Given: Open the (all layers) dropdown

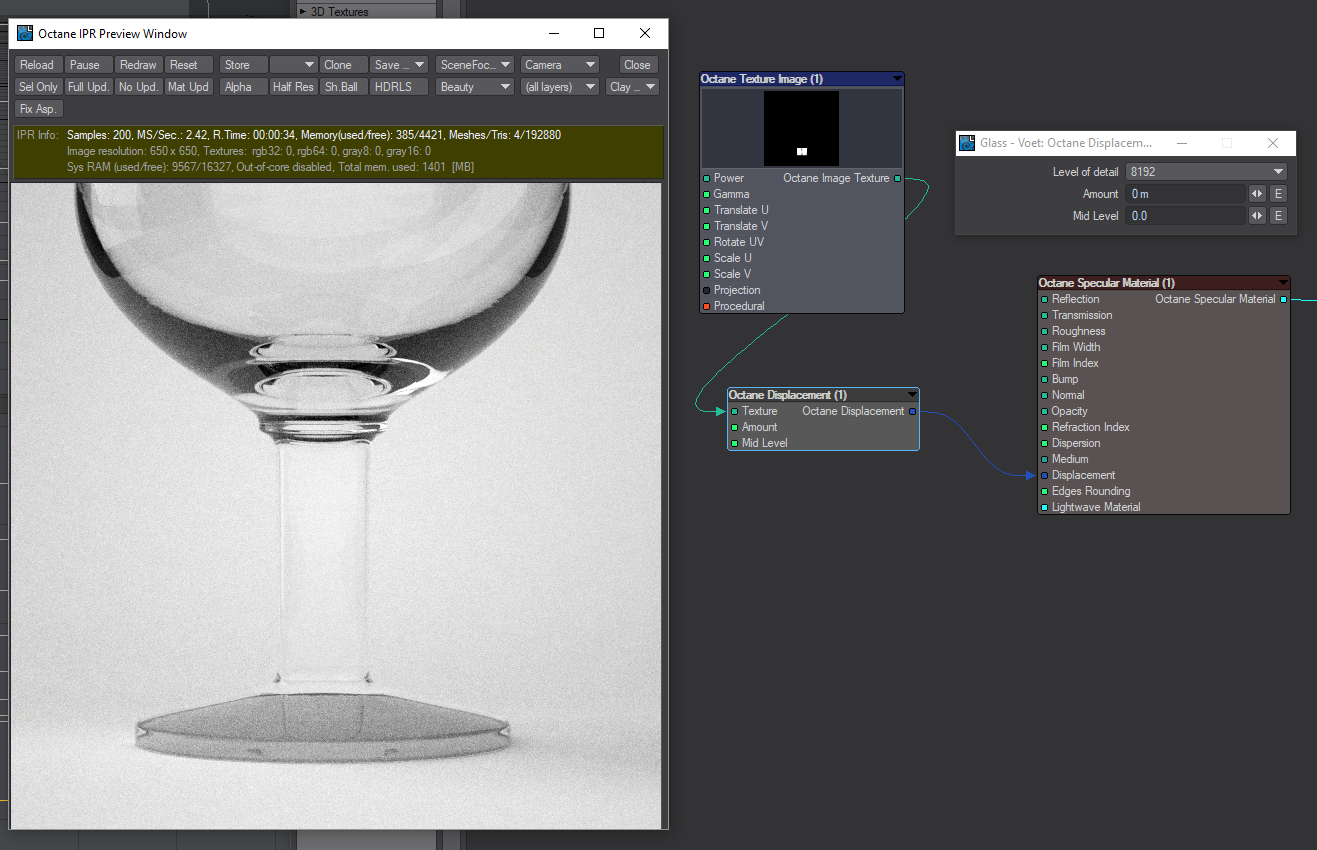Looking at the screenshot, I should [560, 87].
